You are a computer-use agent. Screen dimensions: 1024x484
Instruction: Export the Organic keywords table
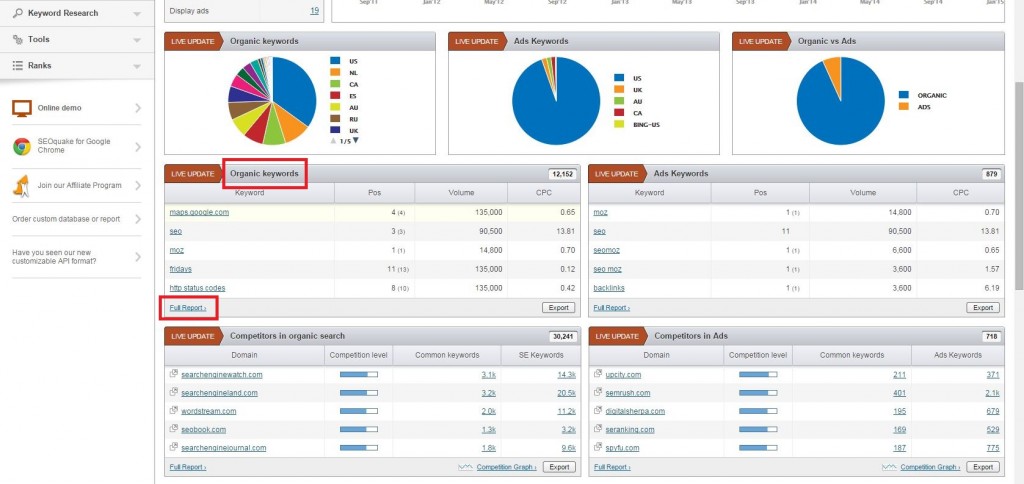coord(558,308)
